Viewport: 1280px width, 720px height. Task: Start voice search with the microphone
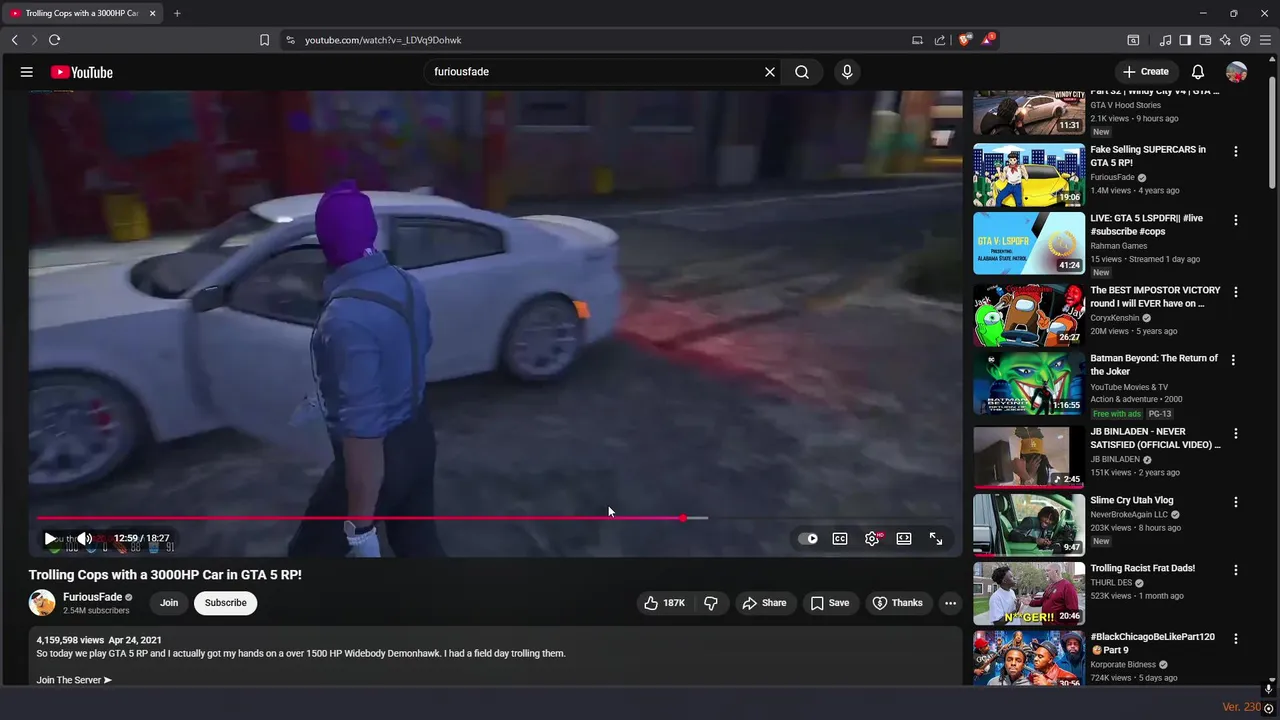coord(847,72)
